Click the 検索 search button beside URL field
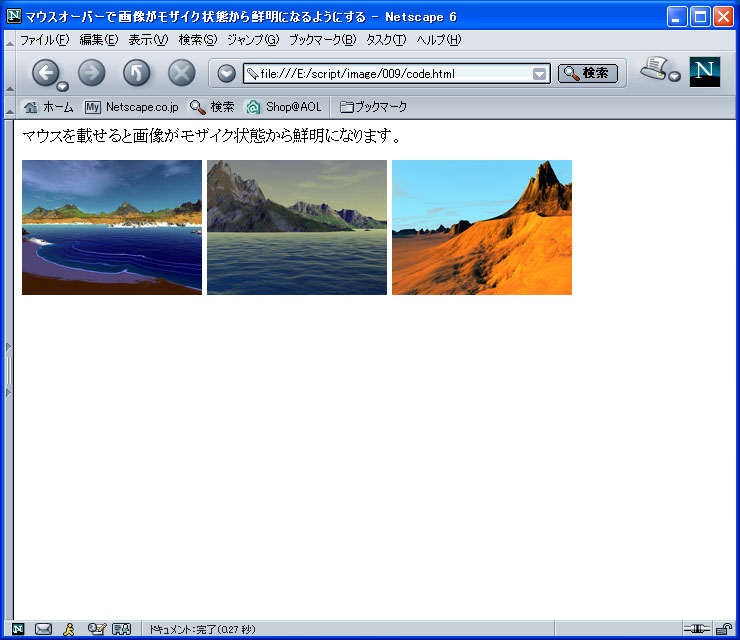 click(588, 73)
